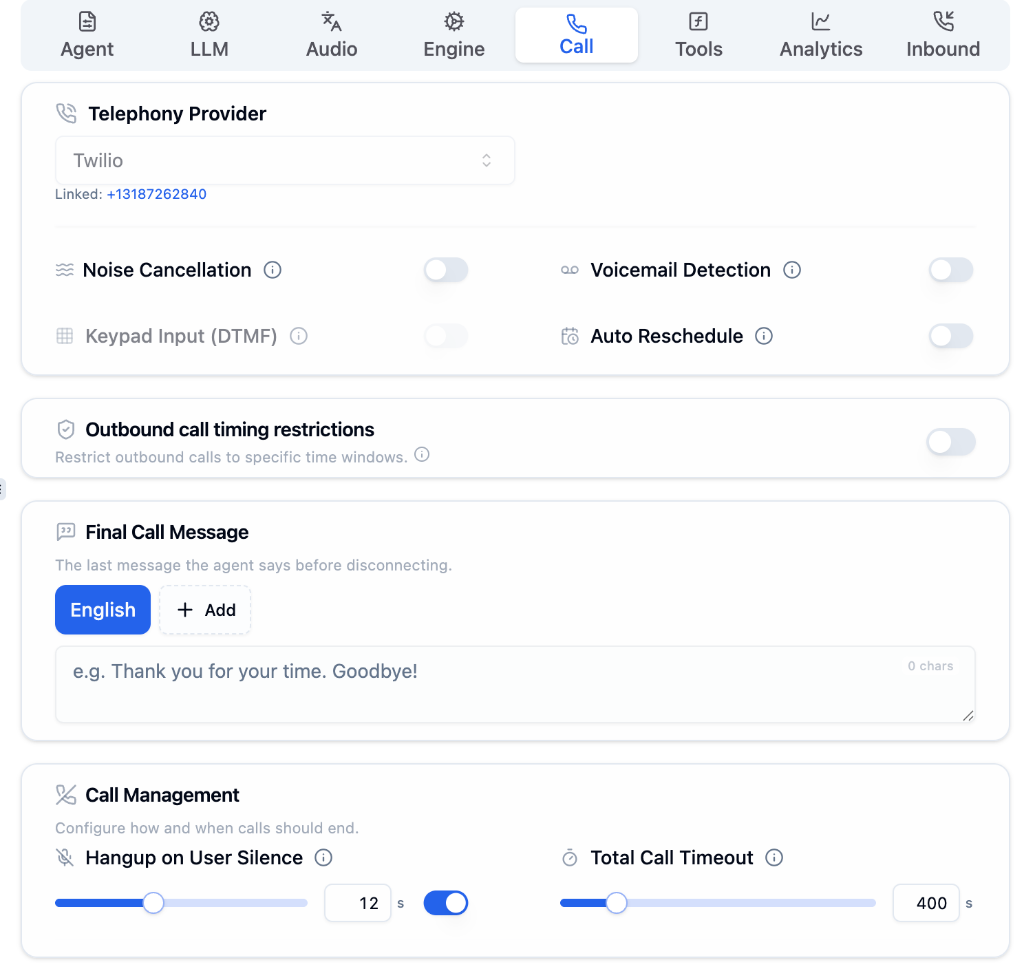Switch to the Call tab

[x=576, y=34]
